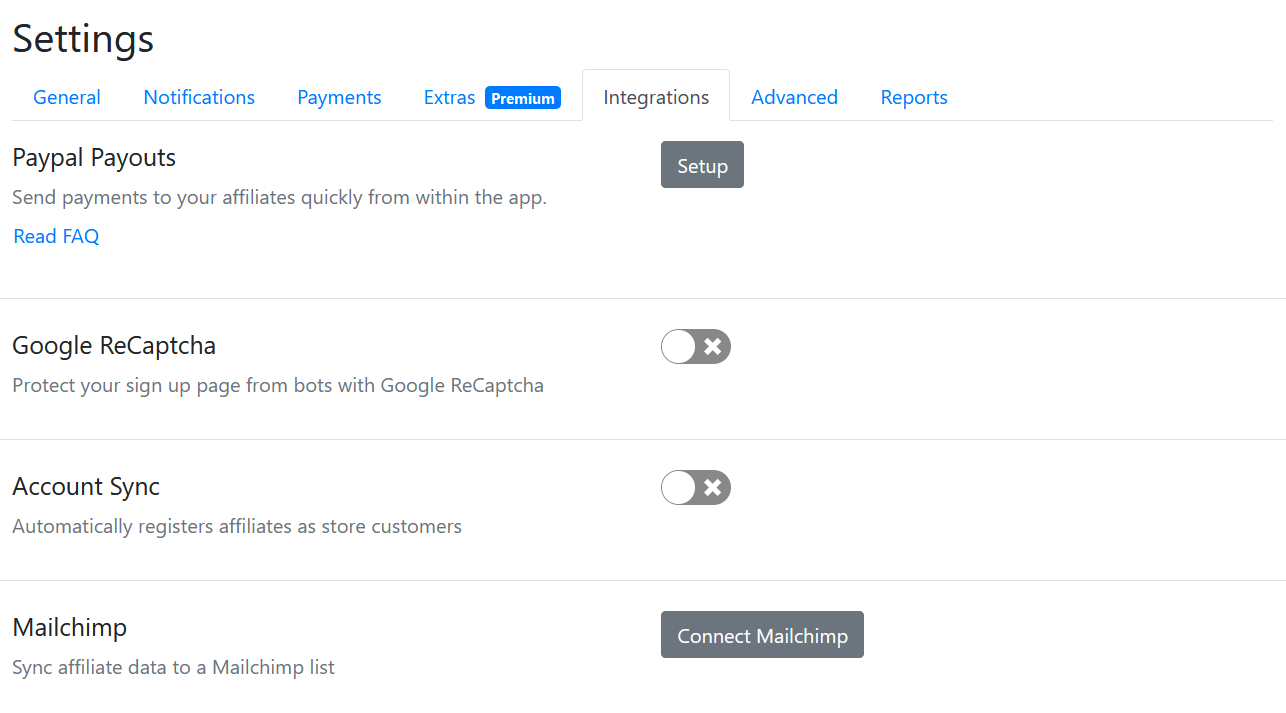
Task: Click 'Sync affiliate data to a Mailchimp list'
Action: pos(173,667)
